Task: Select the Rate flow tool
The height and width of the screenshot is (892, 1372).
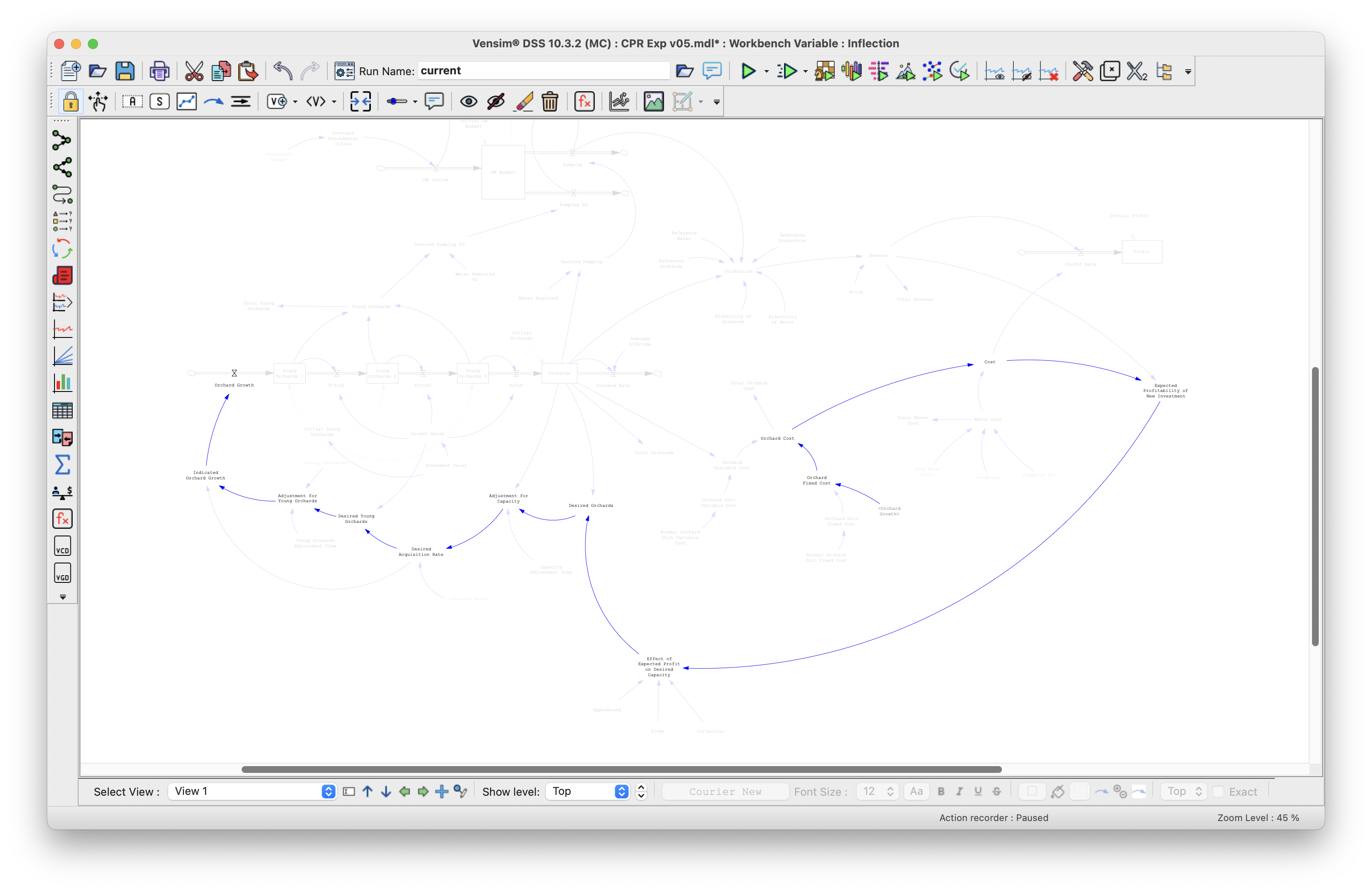Action: (241, 101)
